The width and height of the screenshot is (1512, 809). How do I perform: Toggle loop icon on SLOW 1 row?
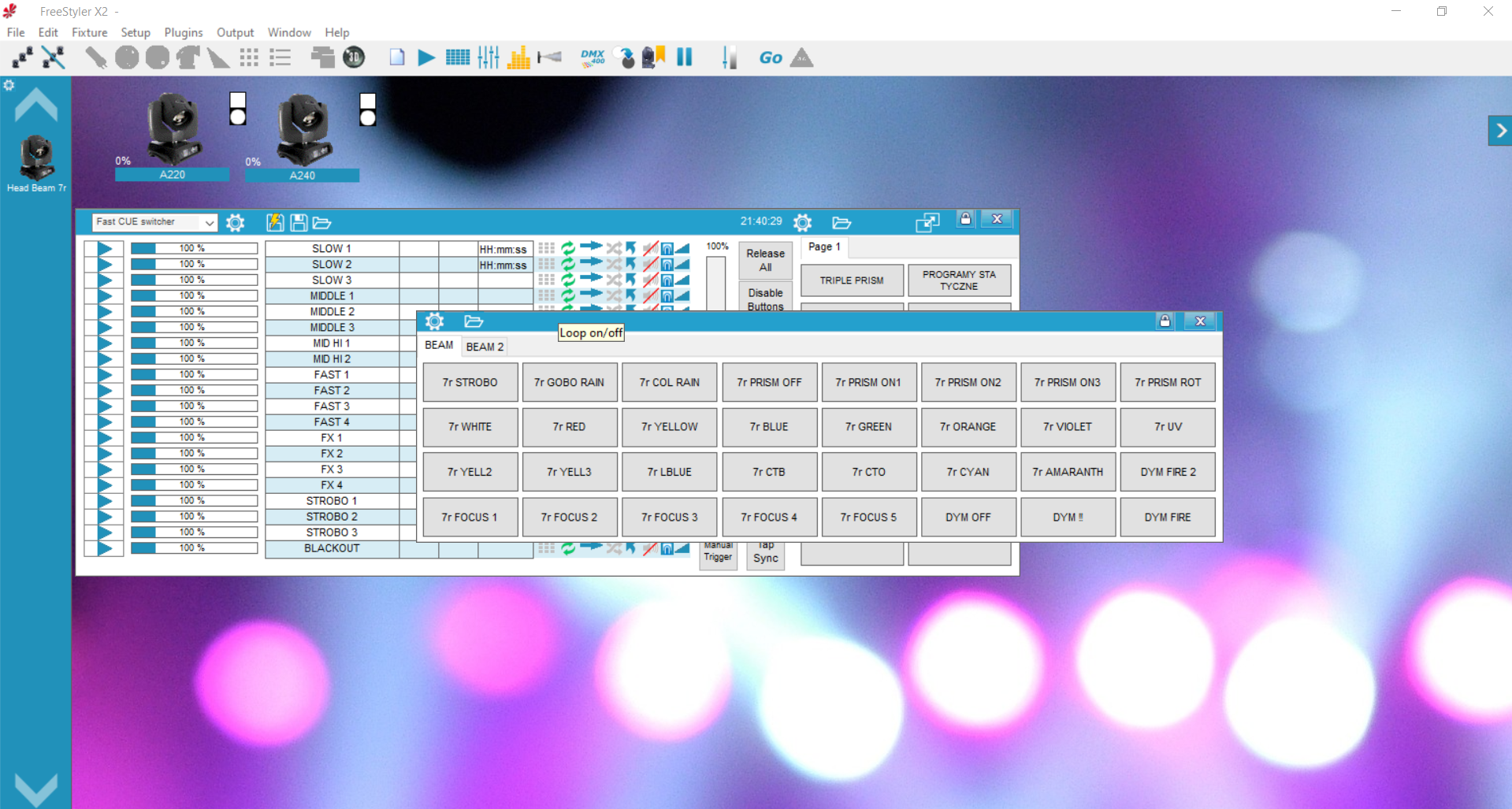point(568,249)
